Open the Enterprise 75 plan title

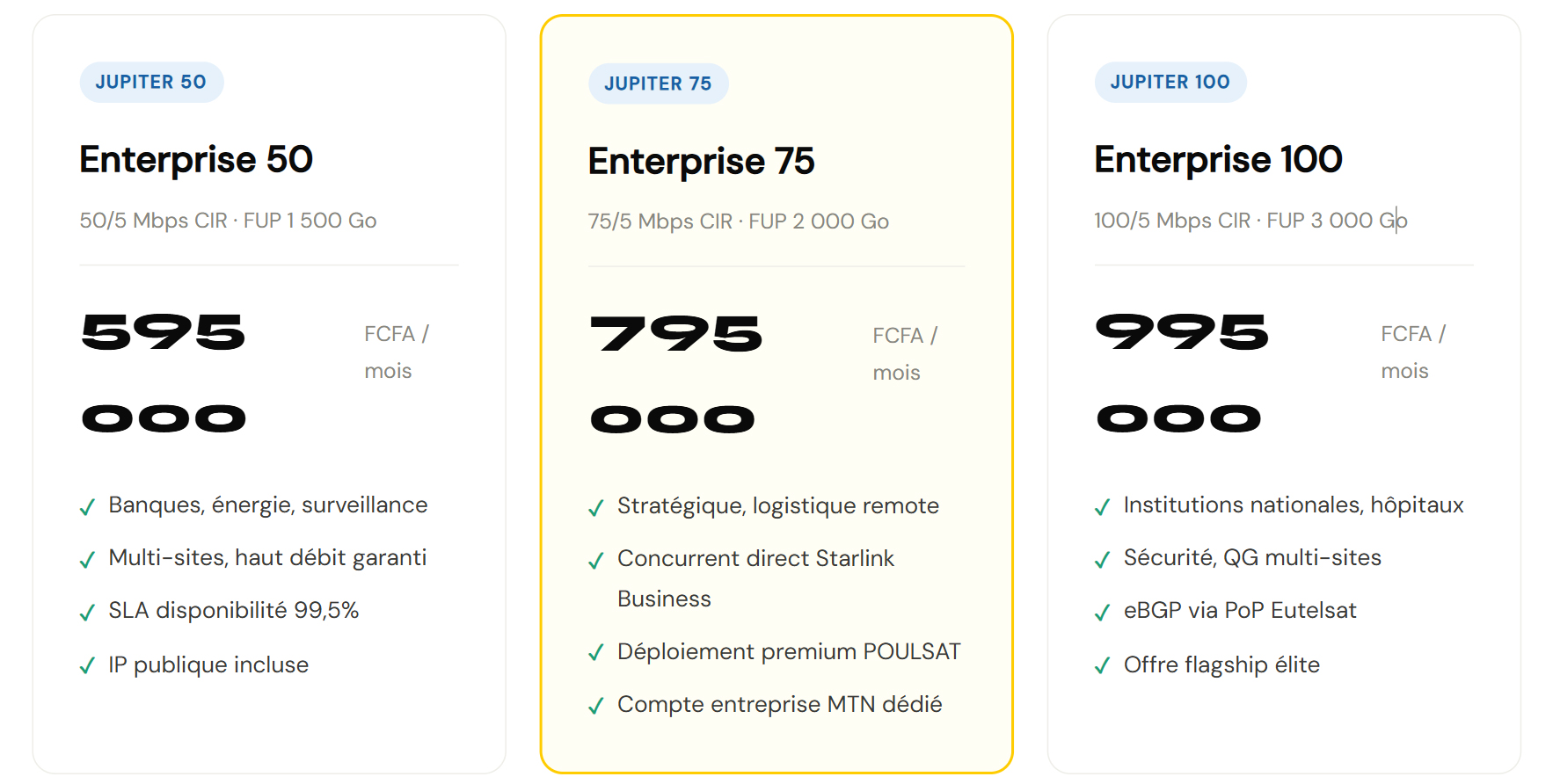701,161
